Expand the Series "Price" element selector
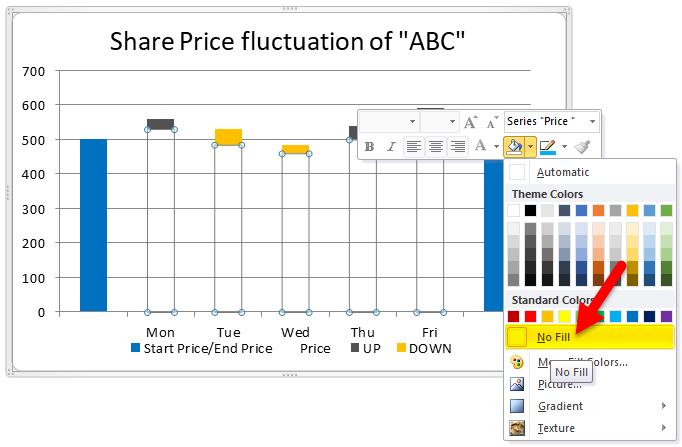 pos(593,122)
